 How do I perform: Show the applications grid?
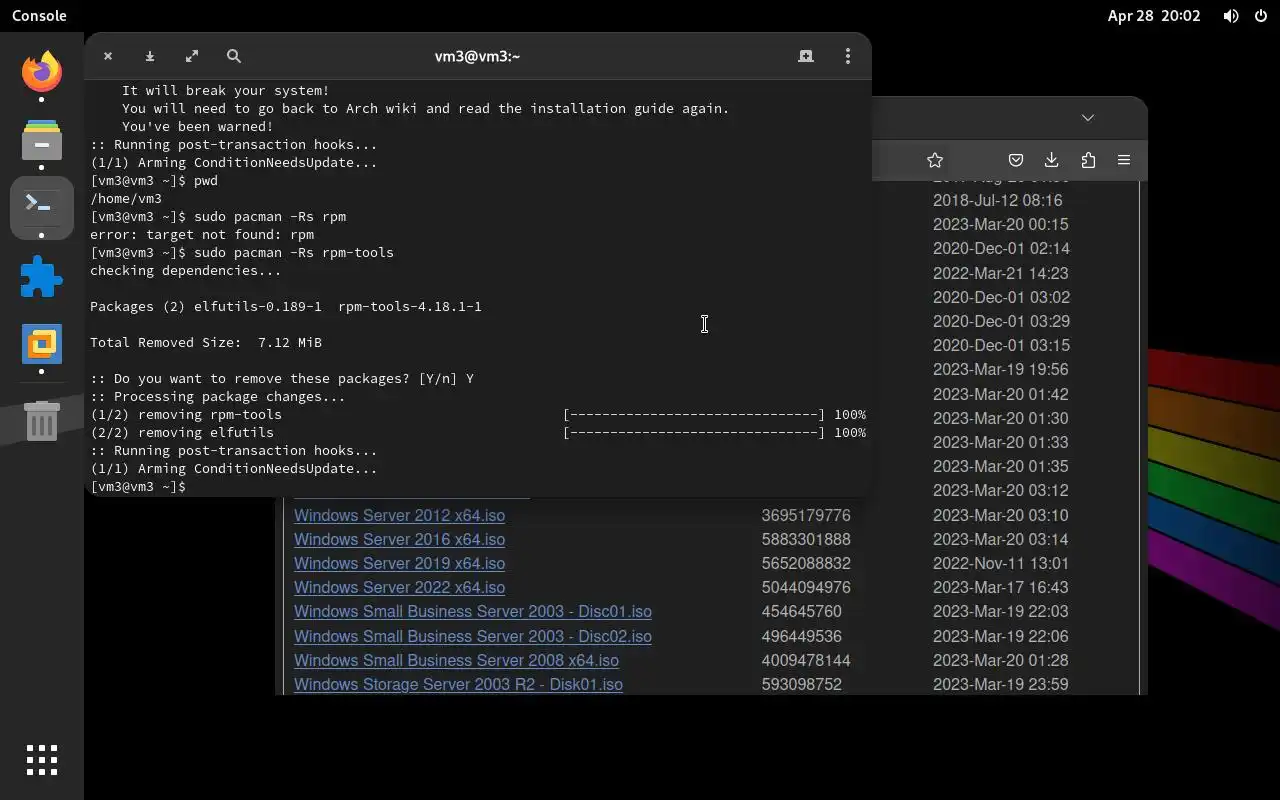(42, 760)
